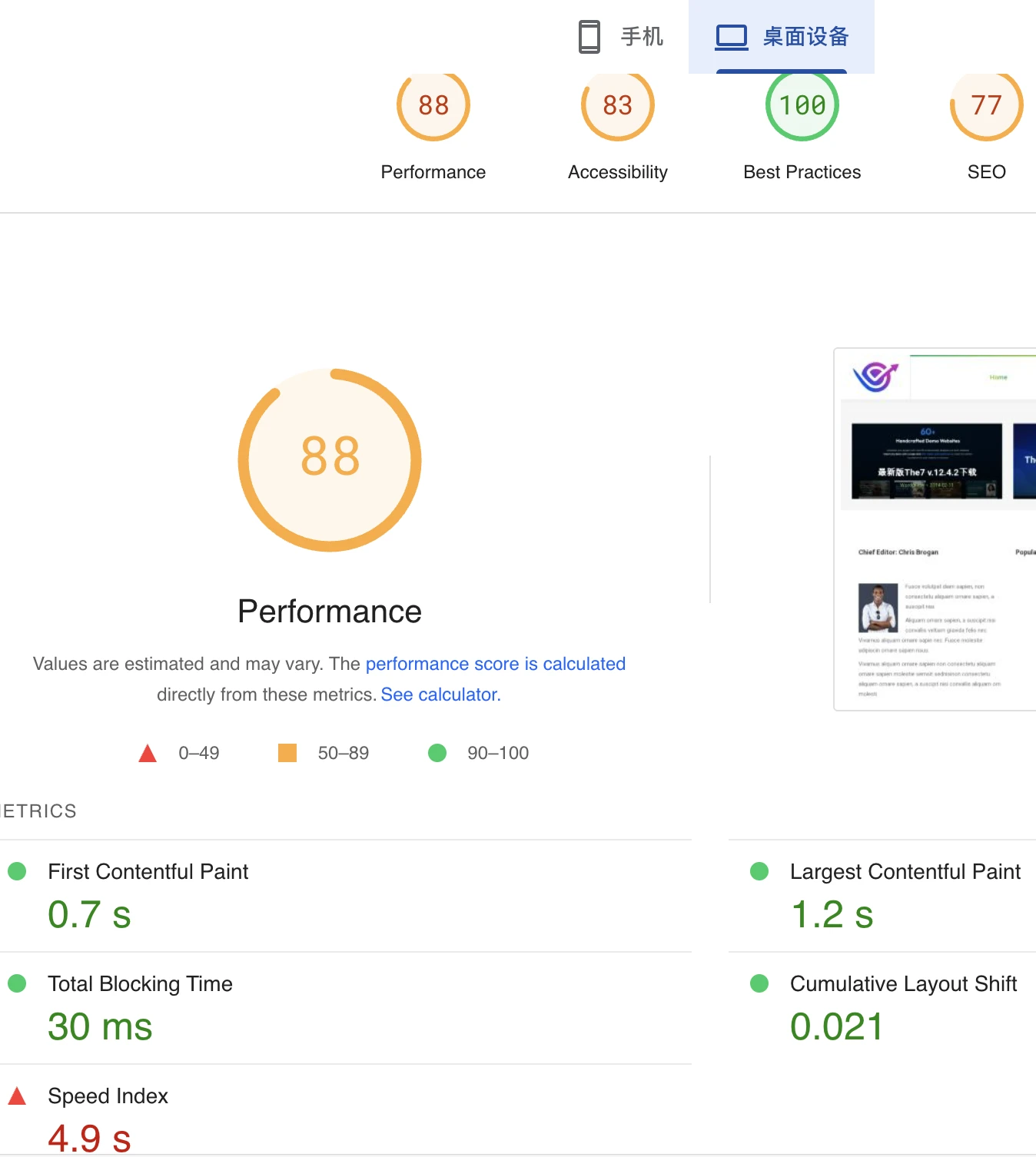The width and height of the screenshot is (1036, 1157).
Task: Open Best Practices 100 score gauge
Action: tap(802, 106)
